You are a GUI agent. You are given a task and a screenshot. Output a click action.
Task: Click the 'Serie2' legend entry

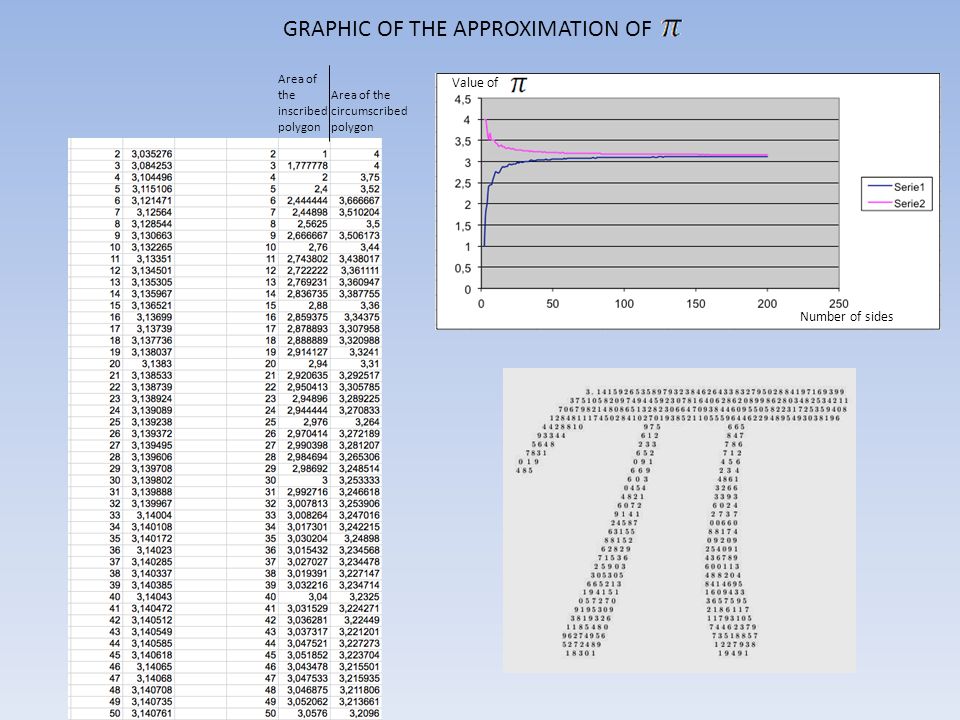coord(897,203)
